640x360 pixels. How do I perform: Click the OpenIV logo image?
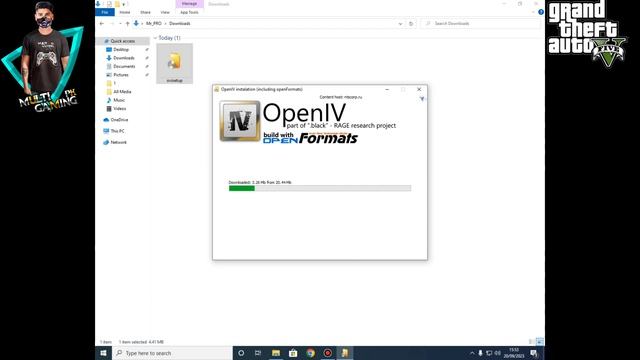point(240,121)
